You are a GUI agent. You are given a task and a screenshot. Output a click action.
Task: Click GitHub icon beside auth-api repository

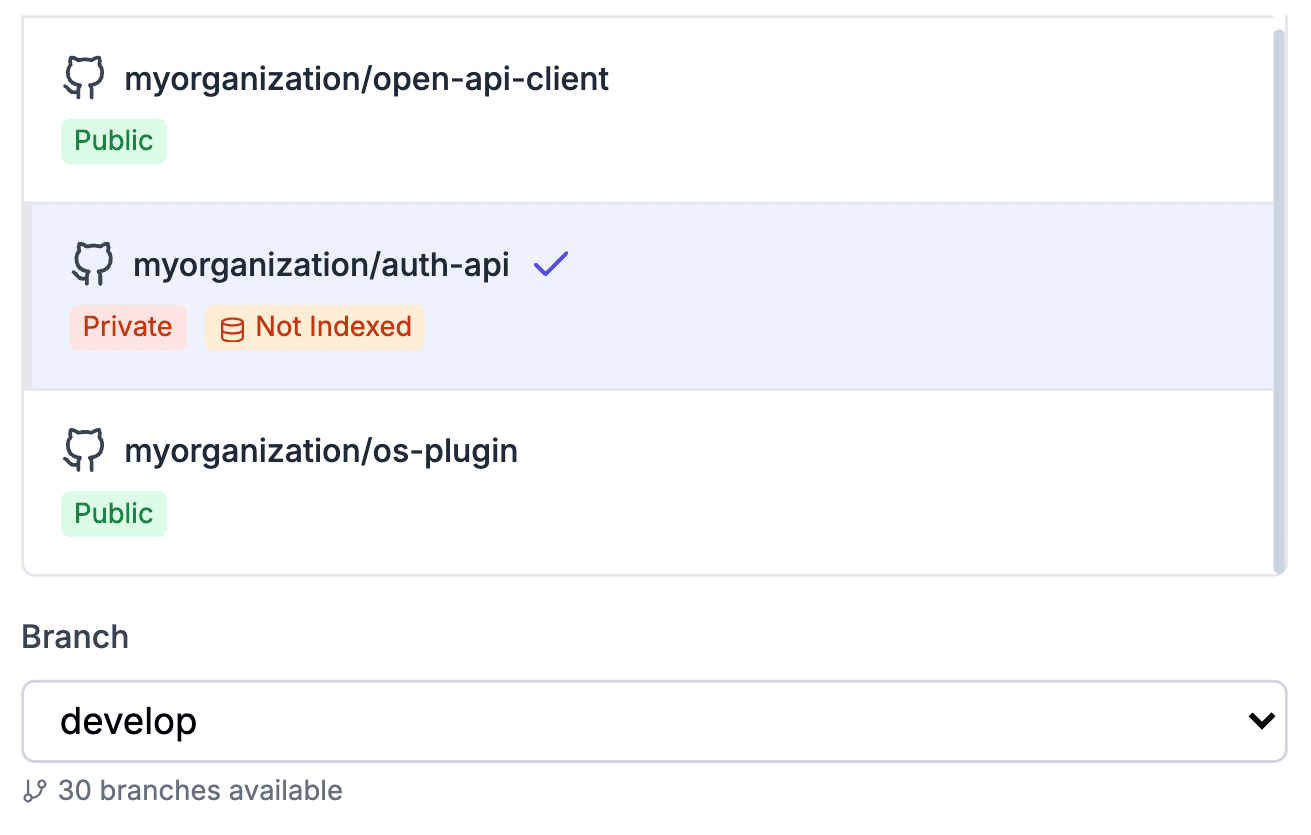coord(93,265)
